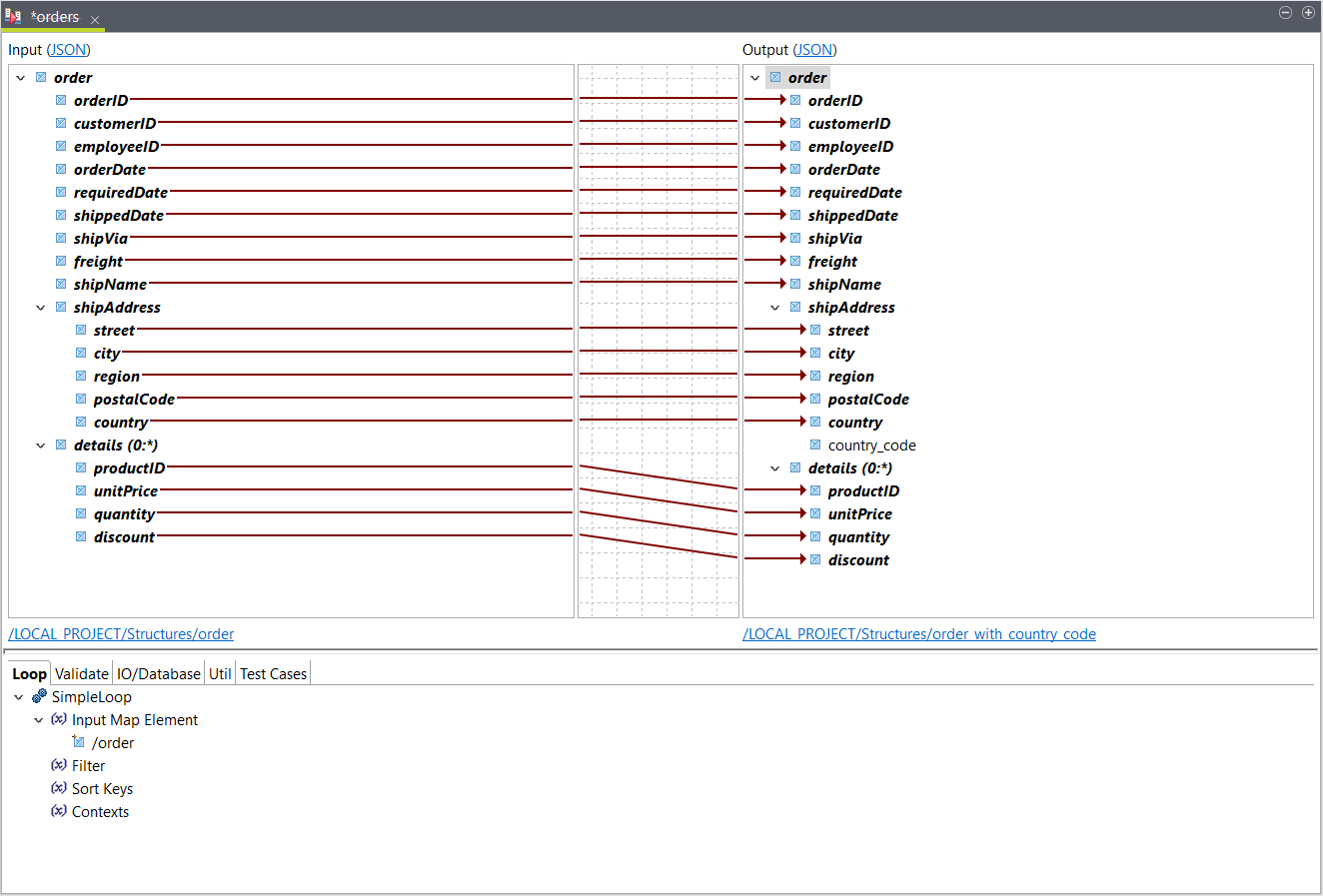Switch to the Validate tab
Image resolution: width=1323 pixels, height=896 pixels.
point(81,674)
